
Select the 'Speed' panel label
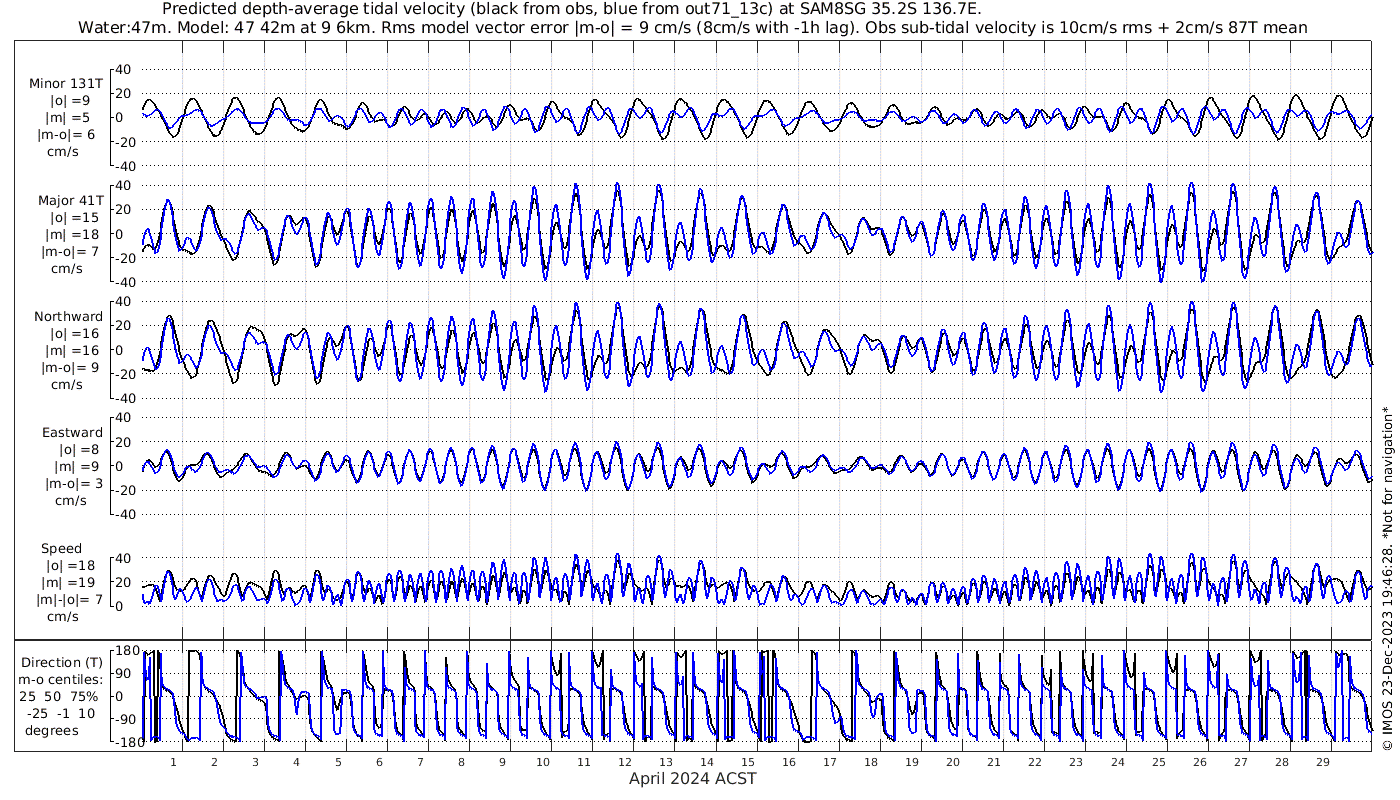click(61, 548)
